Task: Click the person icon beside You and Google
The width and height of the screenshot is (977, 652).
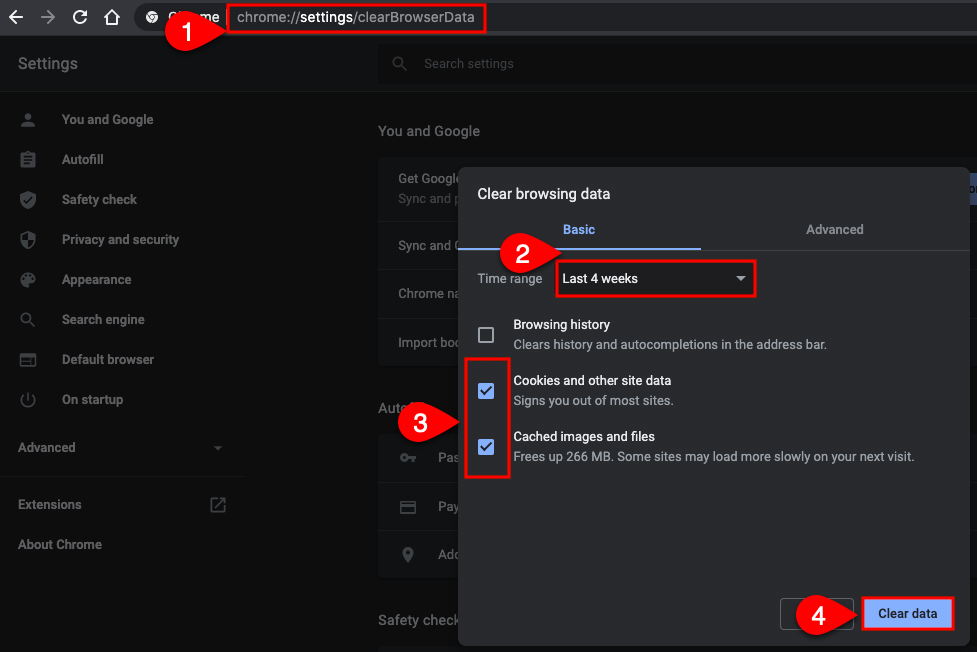Action: pos(28,120)
